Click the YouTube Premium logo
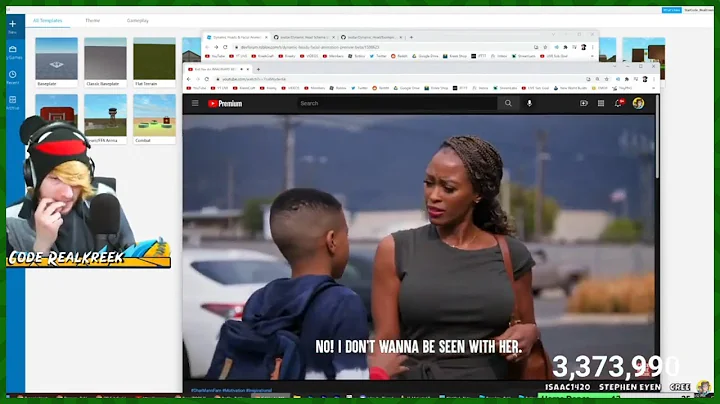This screenshot has height=404, width=720. click(225, 104)
